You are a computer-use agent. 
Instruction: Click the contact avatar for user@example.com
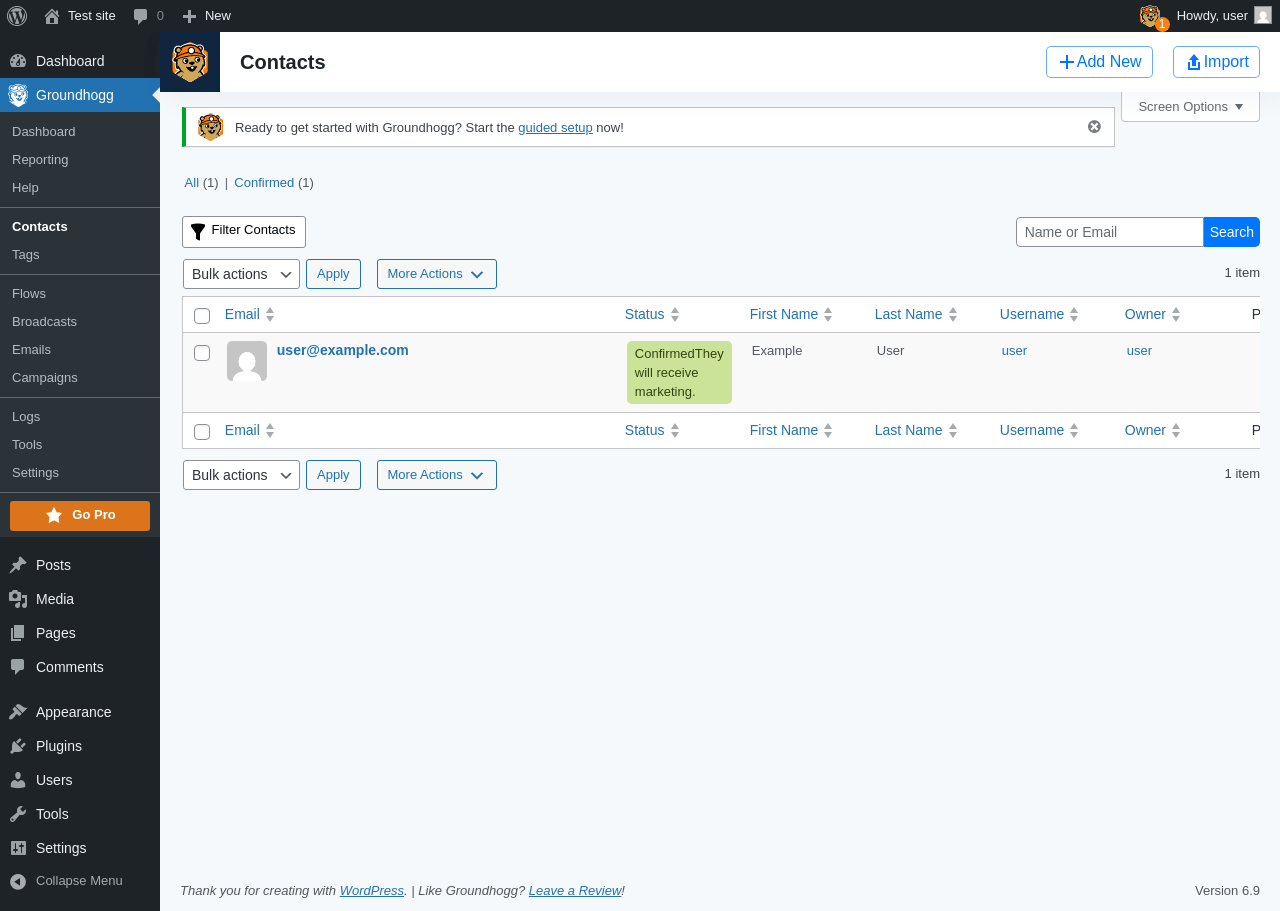(247, 361)
